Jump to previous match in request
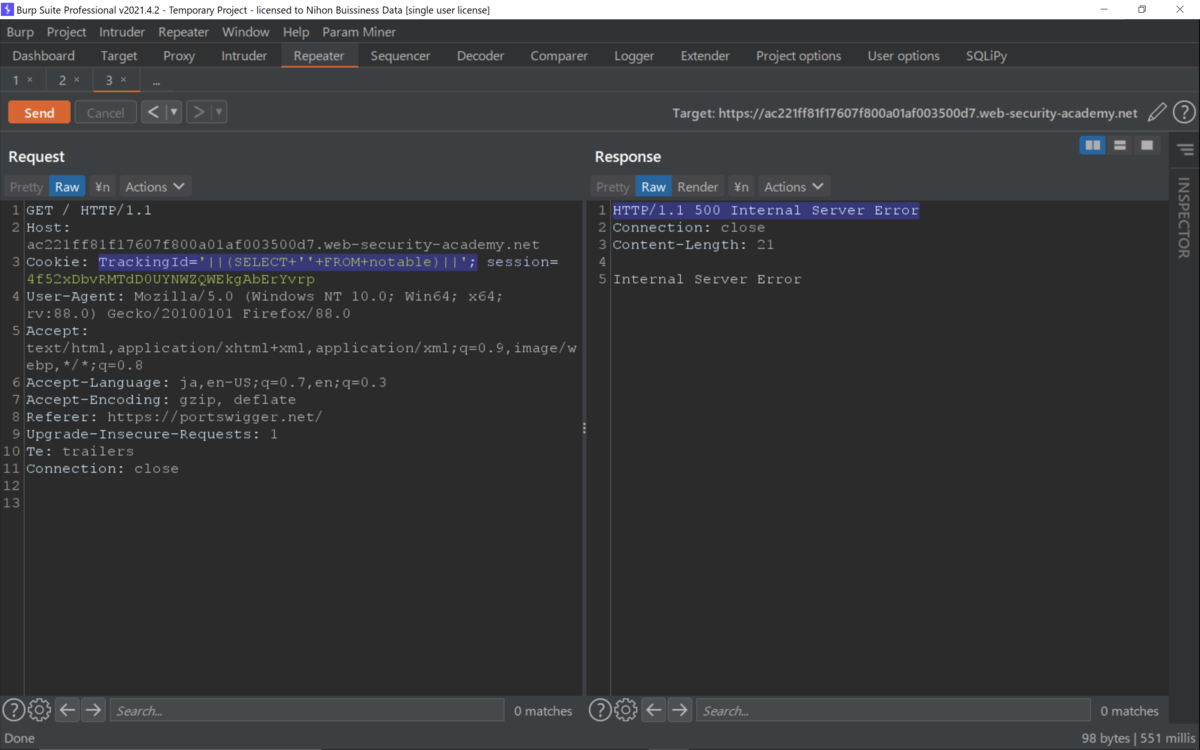This screenshot has height=750, width=1200. [67, 710]
